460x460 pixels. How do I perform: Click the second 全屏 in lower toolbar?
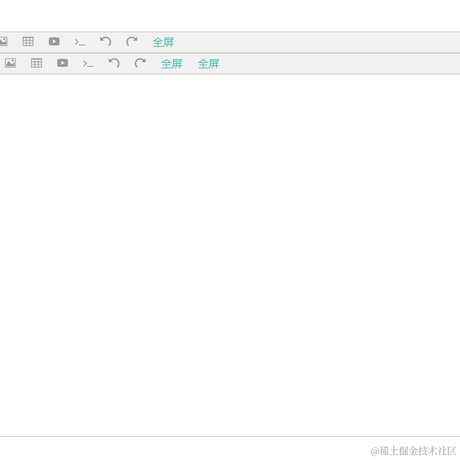[x=209, y=64]
